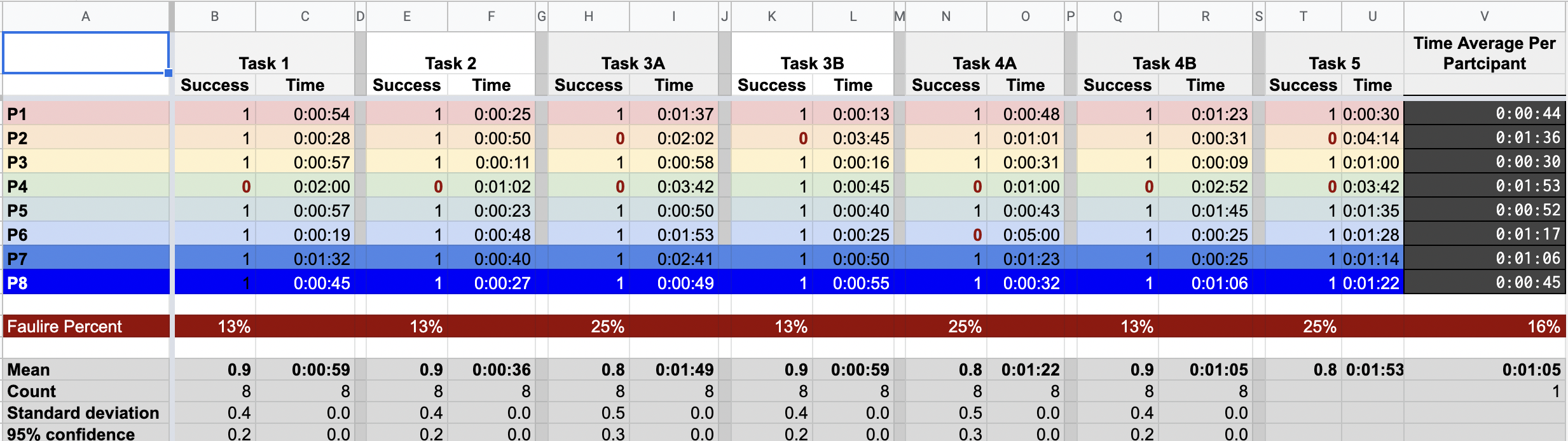
Task: Select P6 Task 4A time 0:05:00
Action: [x=1026, y=234]
